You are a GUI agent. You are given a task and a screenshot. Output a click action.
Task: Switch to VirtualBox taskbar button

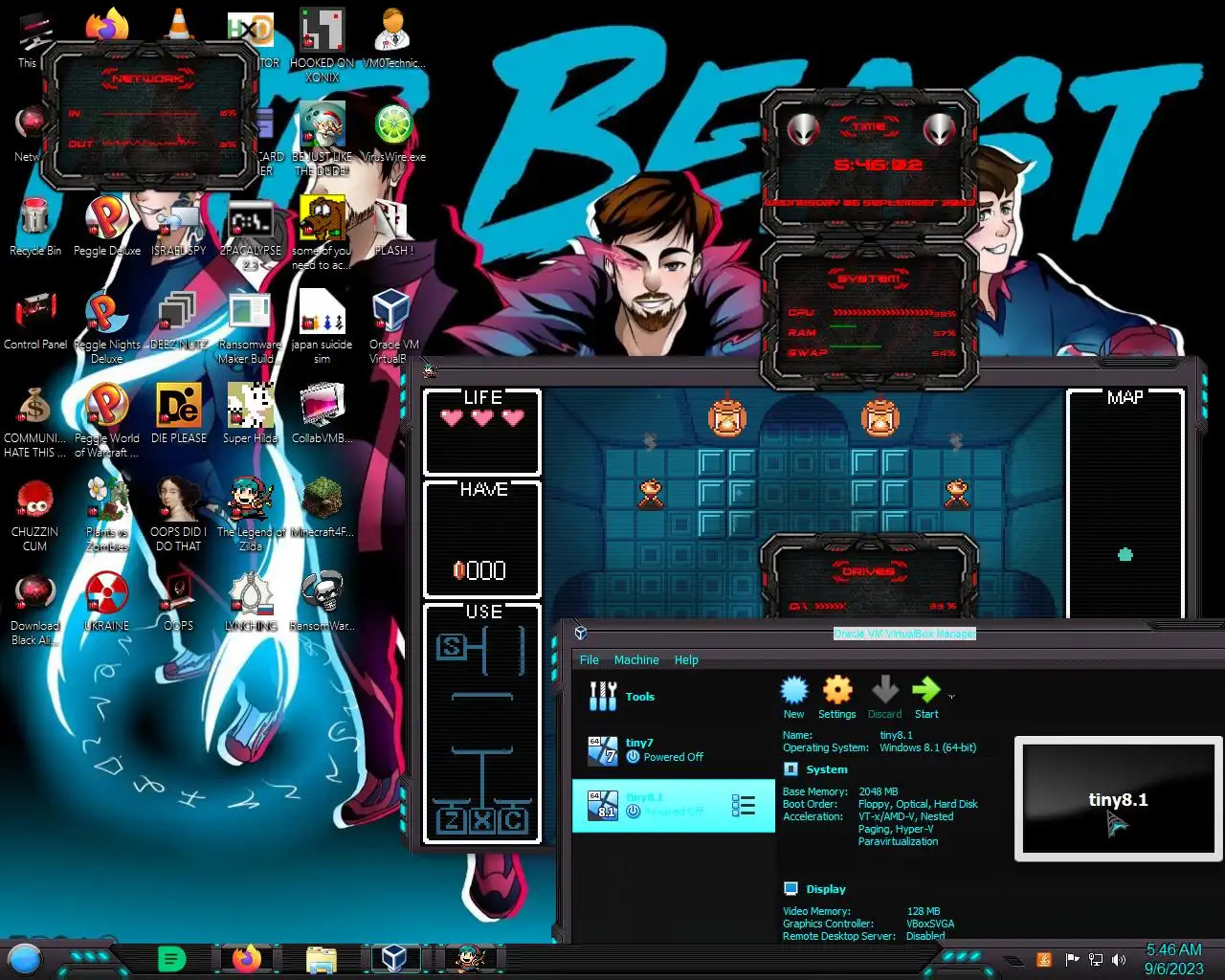pyautogui.click(x=394, y=958)
